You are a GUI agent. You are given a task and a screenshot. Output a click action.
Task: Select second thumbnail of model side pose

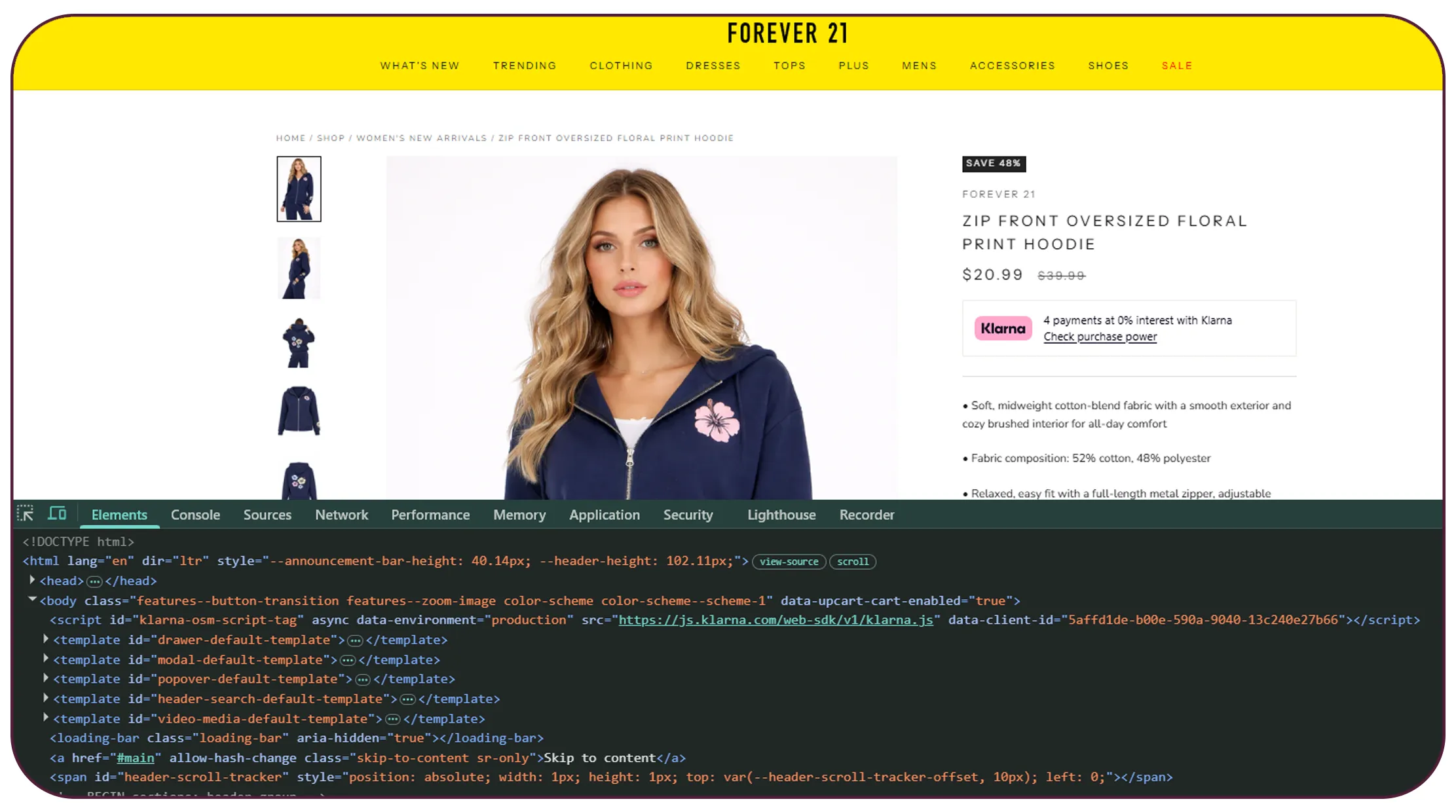[x=299, y=268]
